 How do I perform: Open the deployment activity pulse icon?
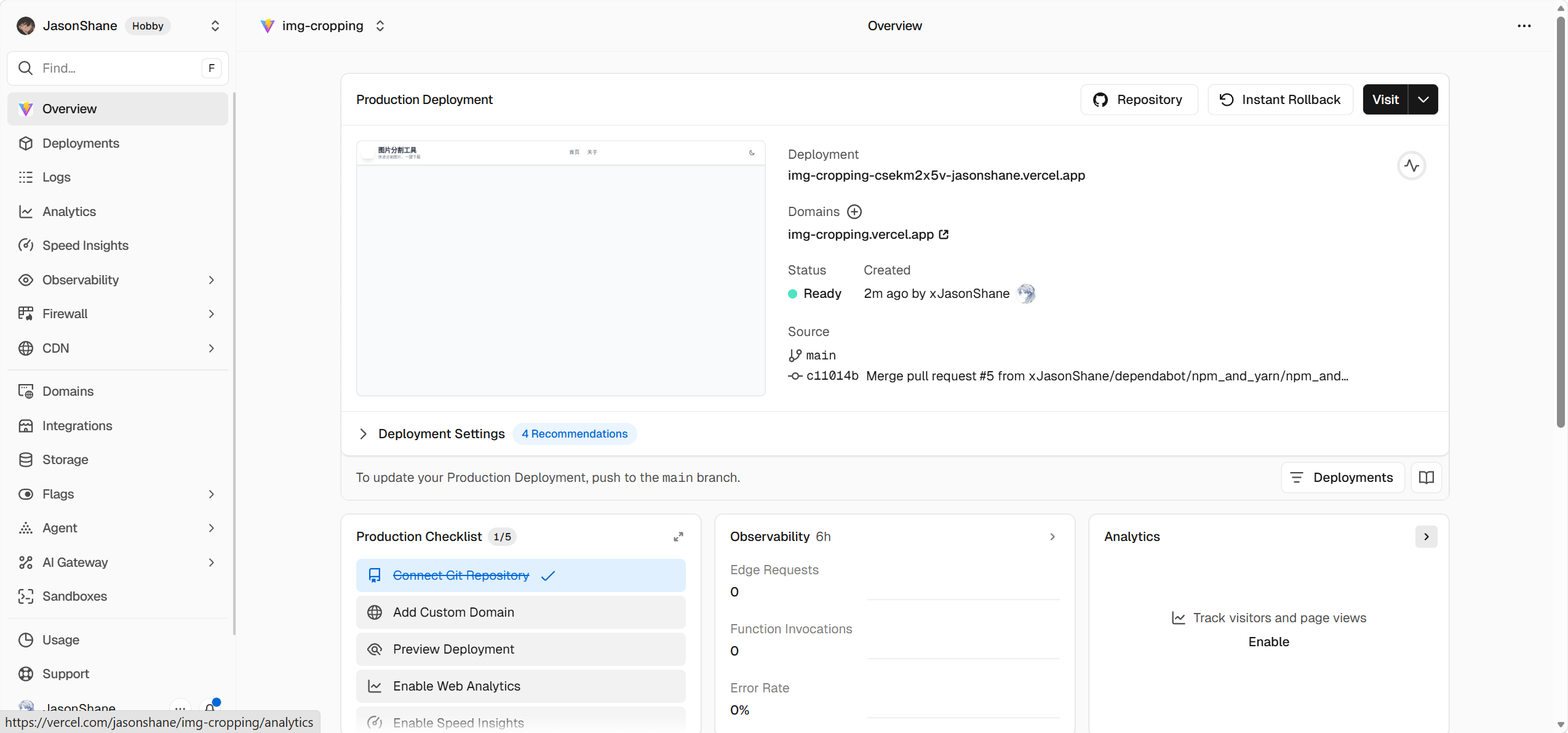pos(1411,166)
